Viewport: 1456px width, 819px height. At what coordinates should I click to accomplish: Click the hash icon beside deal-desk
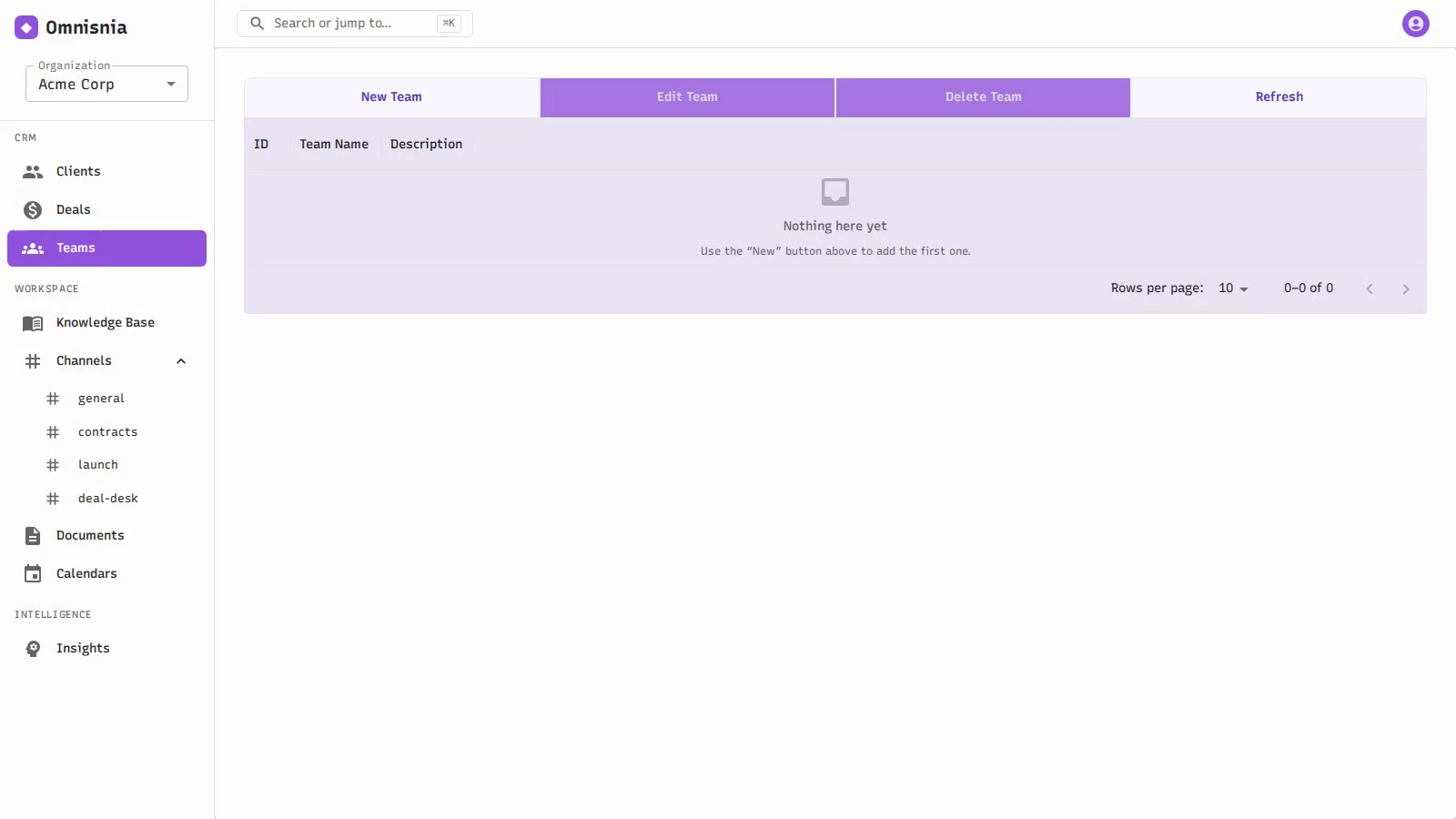coord(53,499)
